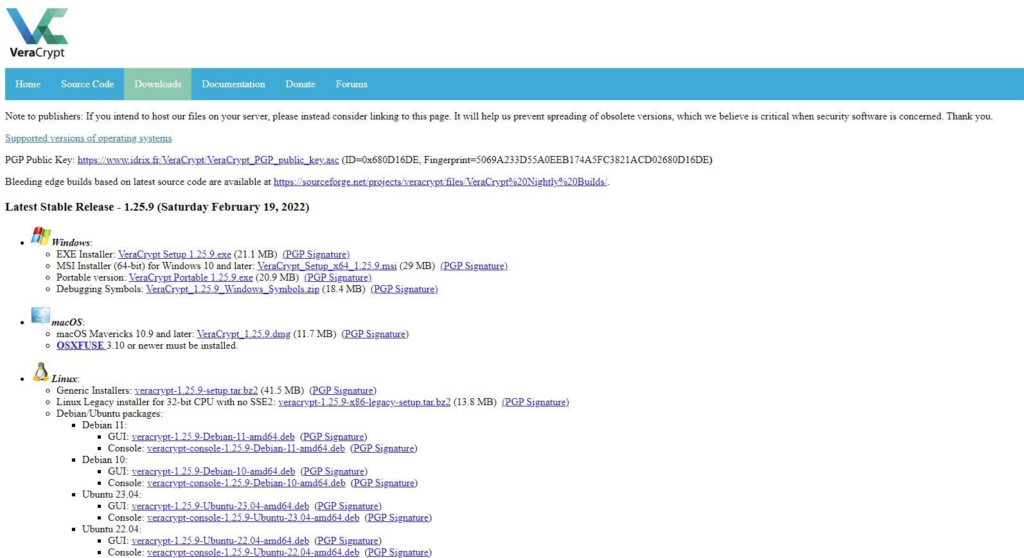Select the Downloads navigation tab
This screenshot has height=558, width=1024.
157,84
